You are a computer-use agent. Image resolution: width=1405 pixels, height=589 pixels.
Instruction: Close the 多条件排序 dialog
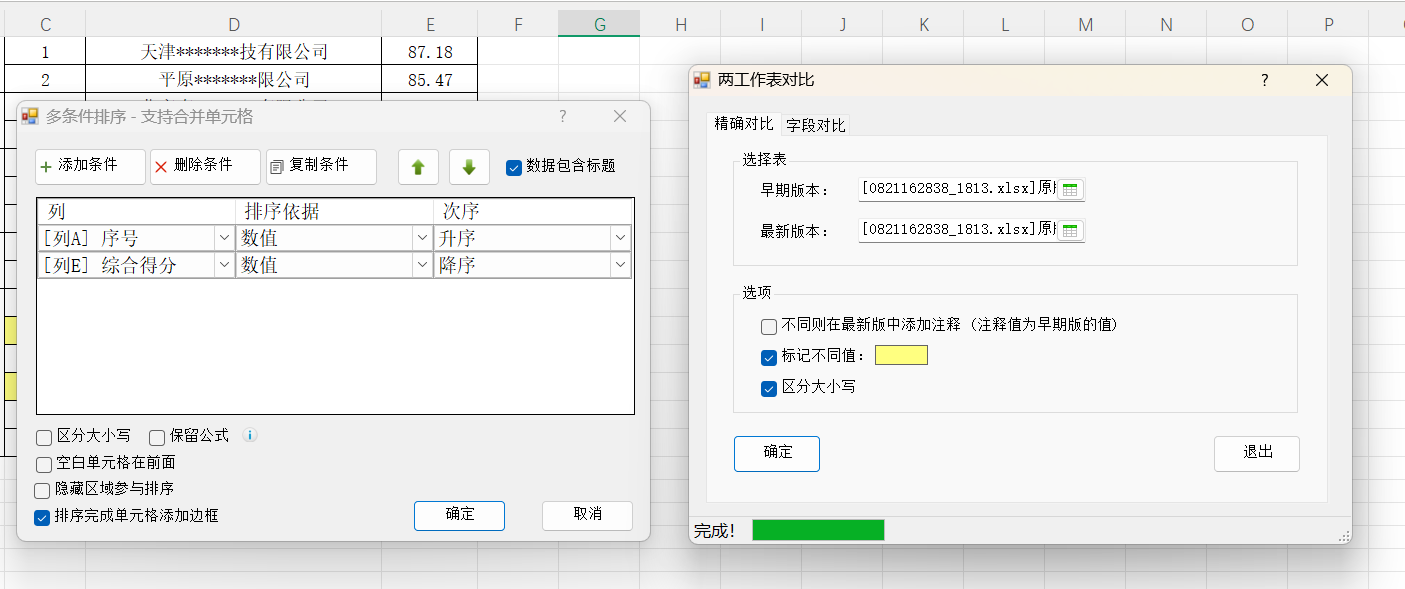coord(620,116)
